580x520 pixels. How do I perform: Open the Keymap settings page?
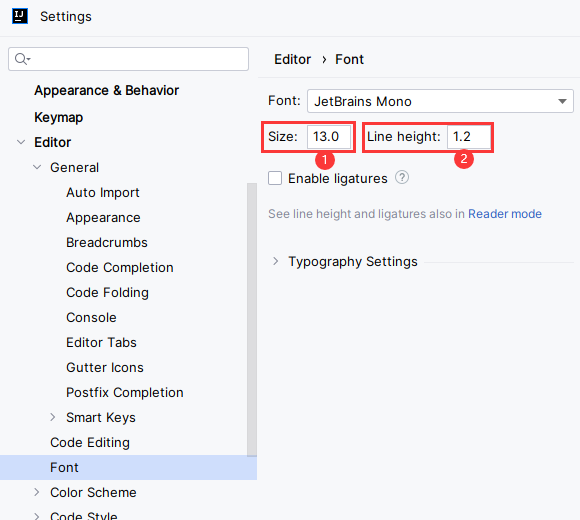(58, 117)
